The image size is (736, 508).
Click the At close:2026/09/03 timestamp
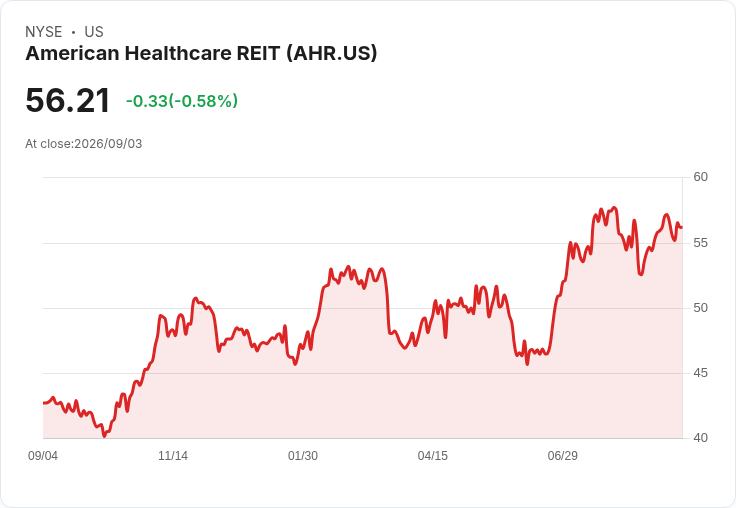(x=84, y=144)
